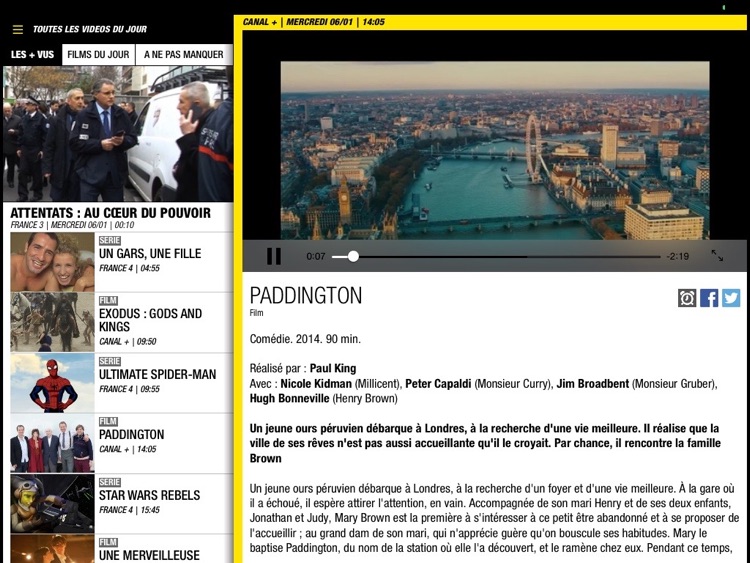Select UN GARS, UNE FILLE title

pyautogui.click(x=150, y=254)
